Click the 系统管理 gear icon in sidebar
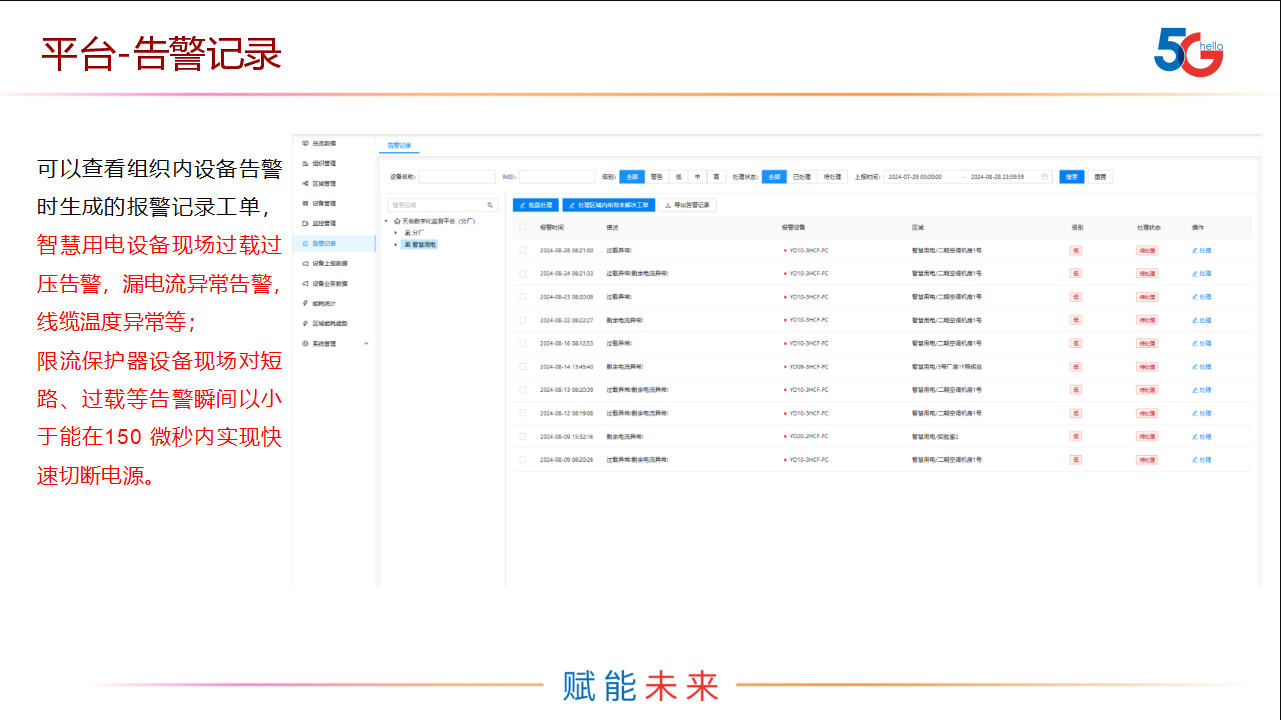1281x720 pixels. point(305,343)
